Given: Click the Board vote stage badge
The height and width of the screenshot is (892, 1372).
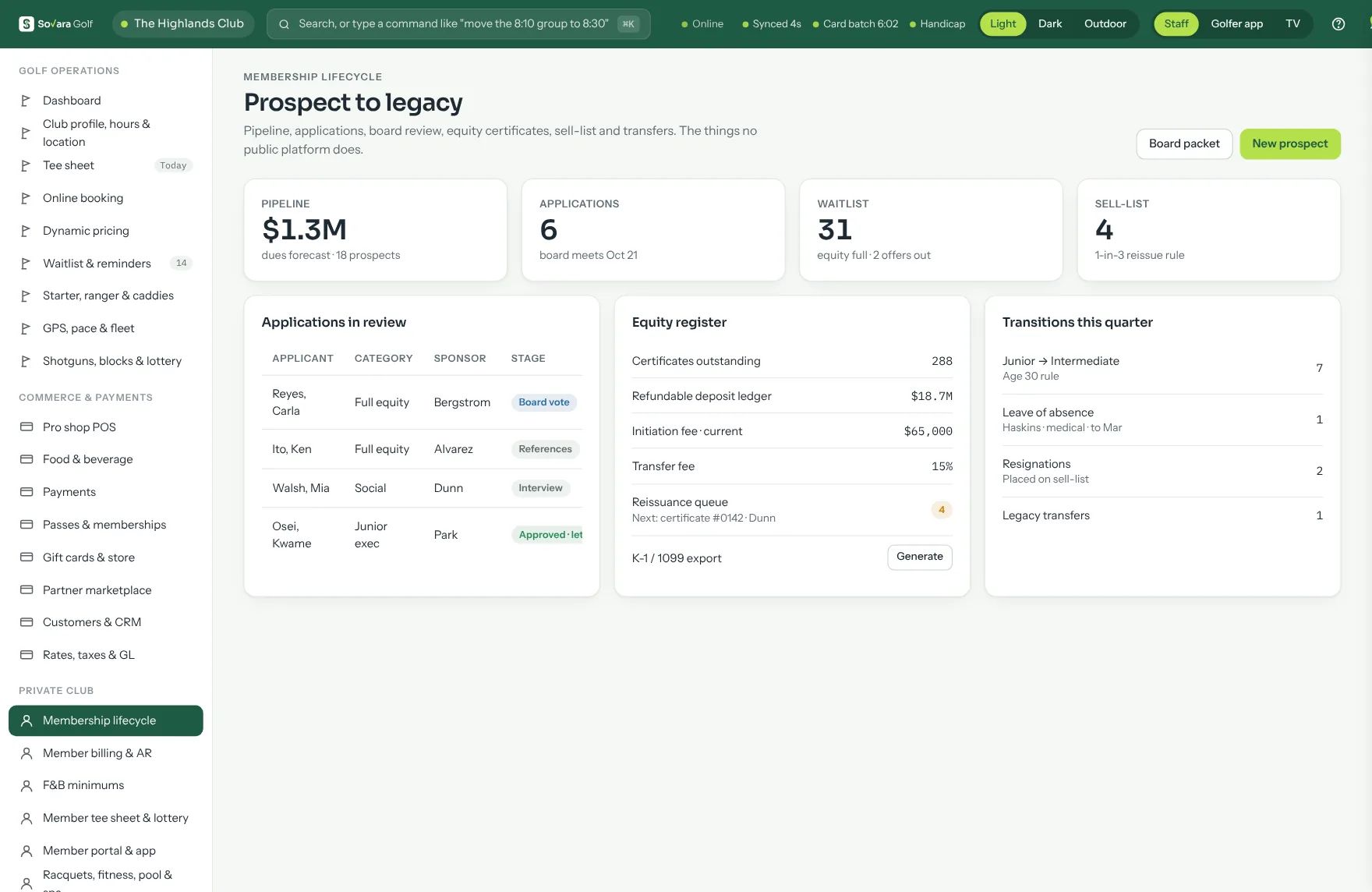Looking at the screenshot, I should [x=544, y=402].
